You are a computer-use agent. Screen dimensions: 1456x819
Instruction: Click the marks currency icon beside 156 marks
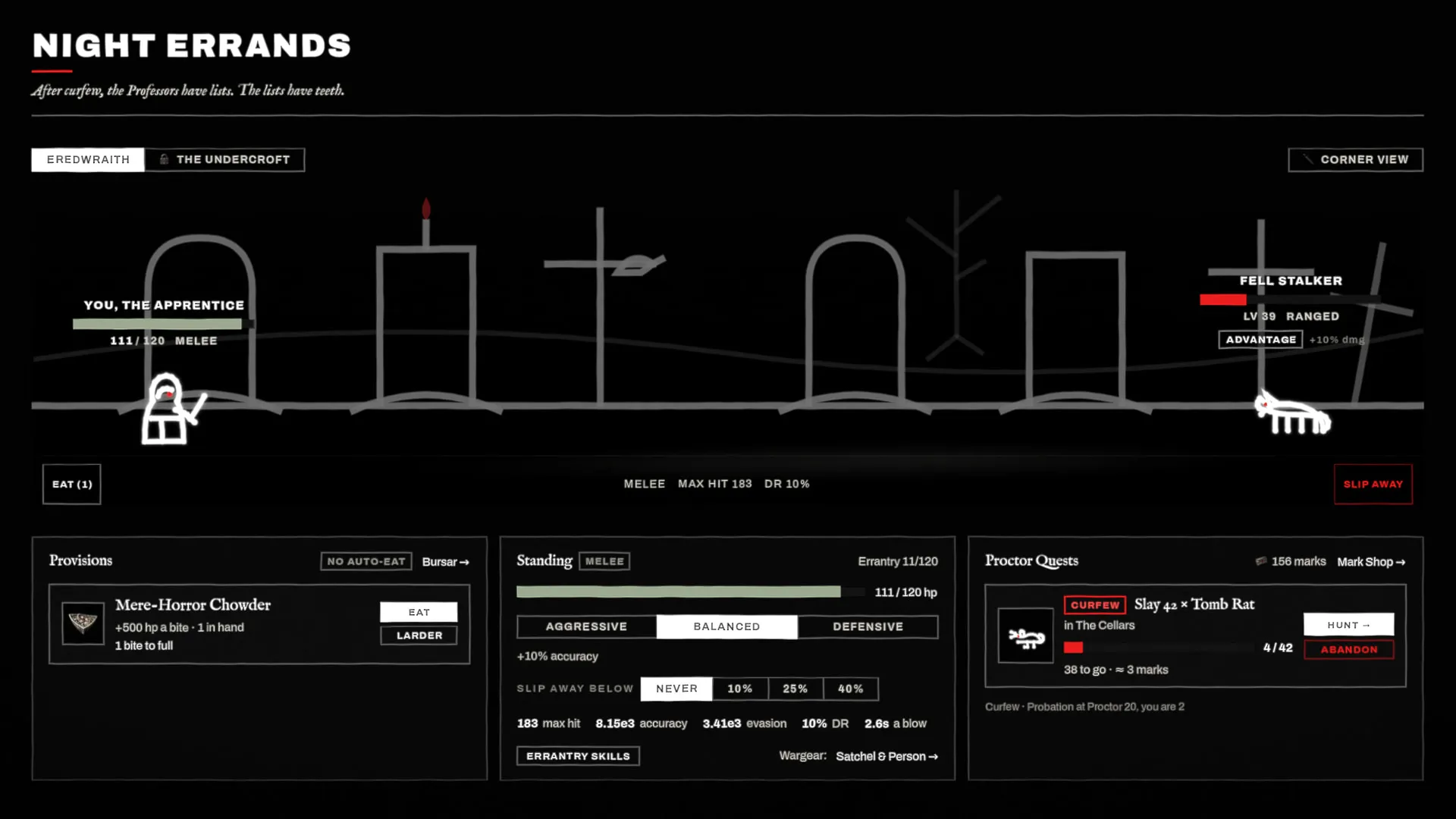coord(1260,561)
